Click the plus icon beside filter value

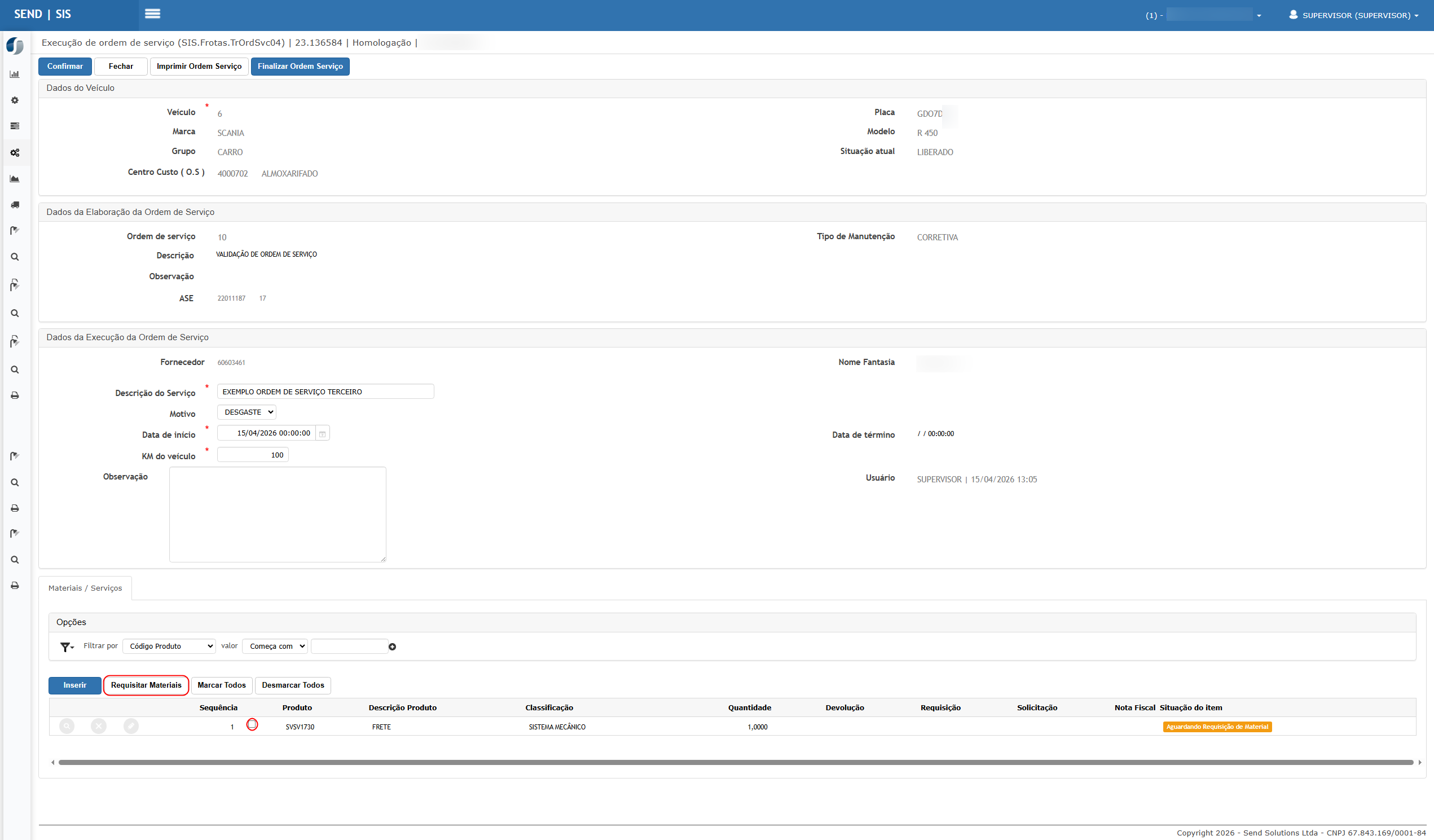[392, 647]
